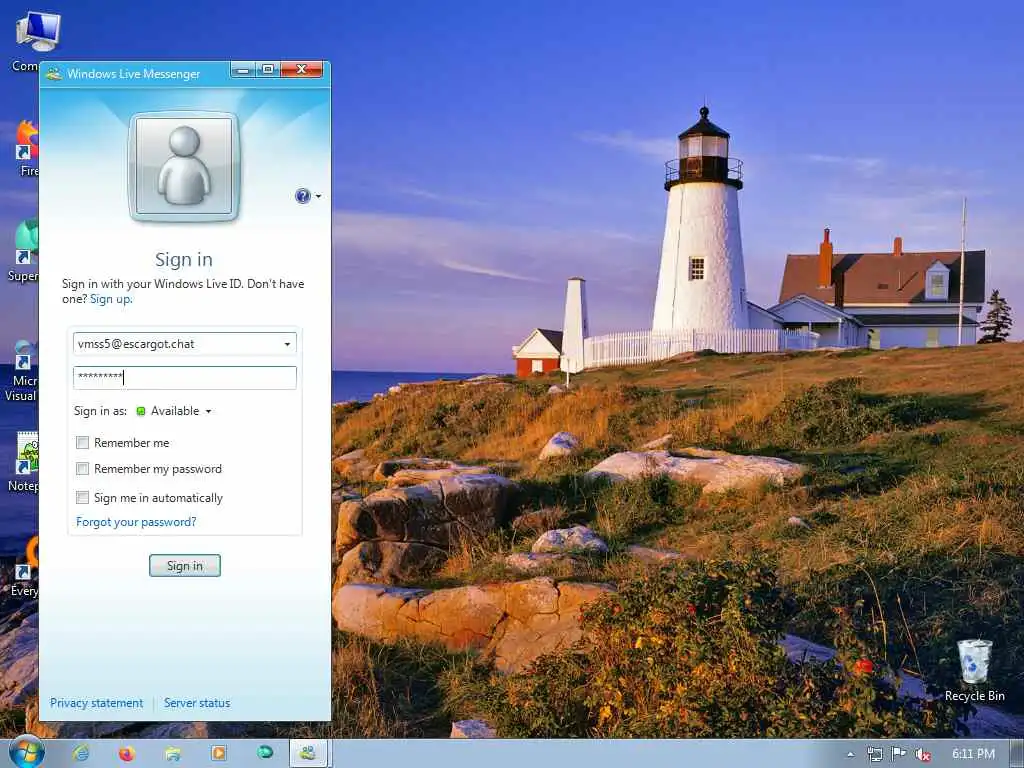Click the muted volume tray icon
1024x768 pixels.
pos(923,754)
